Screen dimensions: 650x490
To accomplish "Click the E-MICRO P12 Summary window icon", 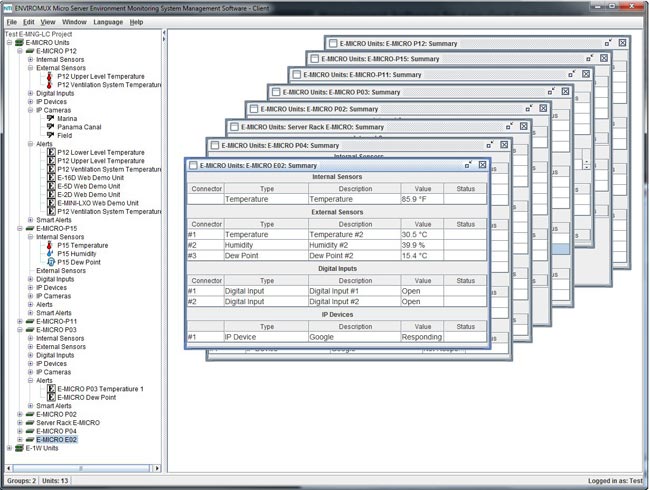I will (x=333, y=44).
